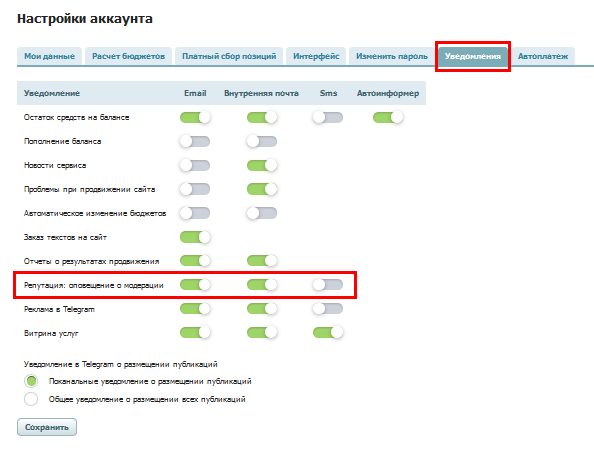
Task: Select Поканальные уведомление о размещении публикаций radio
Action: pos(31,381)
